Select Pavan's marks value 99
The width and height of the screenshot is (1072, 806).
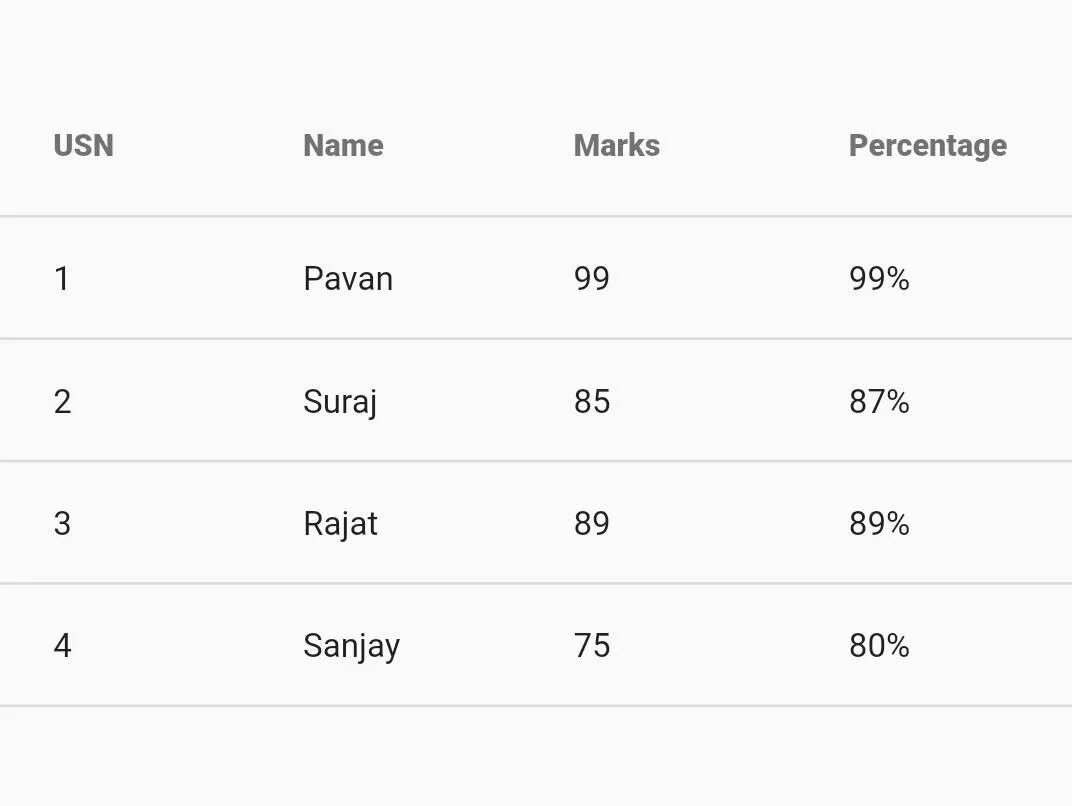click(x=591, y=279)
